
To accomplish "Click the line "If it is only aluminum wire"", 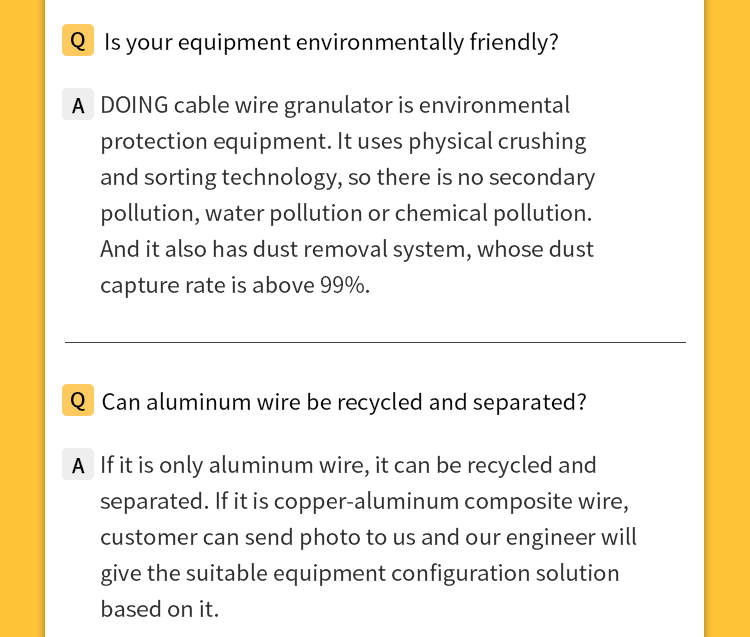I will [x=348, y=465].
